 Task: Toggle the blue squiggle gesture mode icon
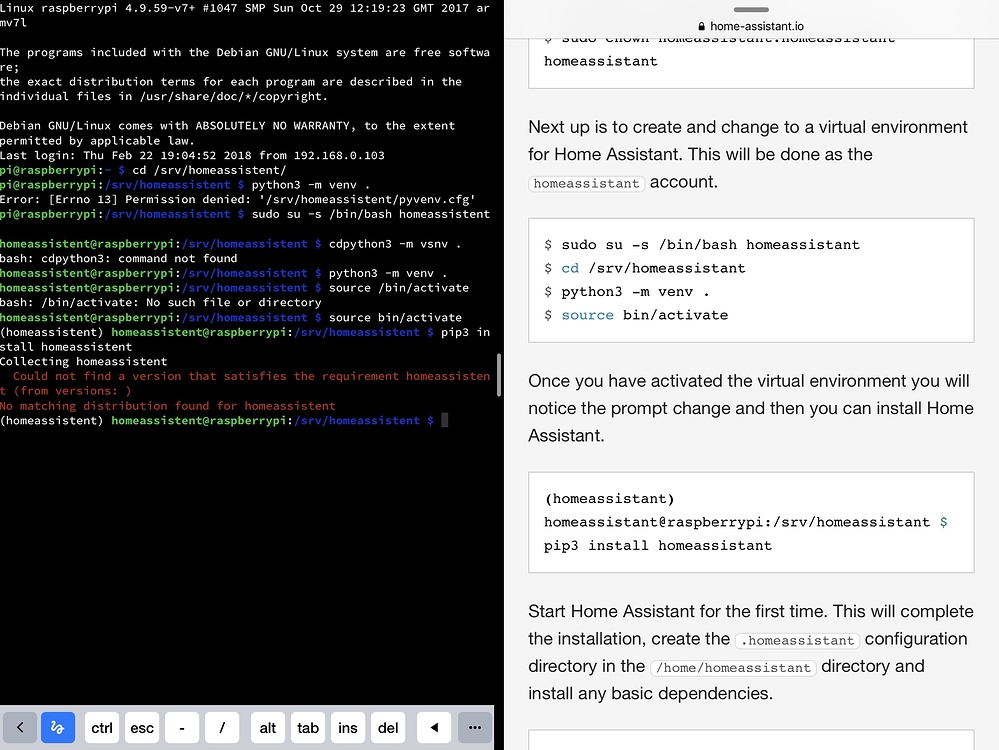57,727
